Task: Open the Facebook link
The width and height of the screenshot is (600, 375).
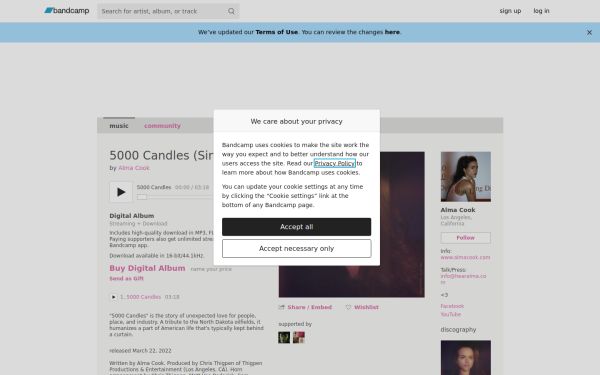Action: pyautogui.click(x=452, y=306)
